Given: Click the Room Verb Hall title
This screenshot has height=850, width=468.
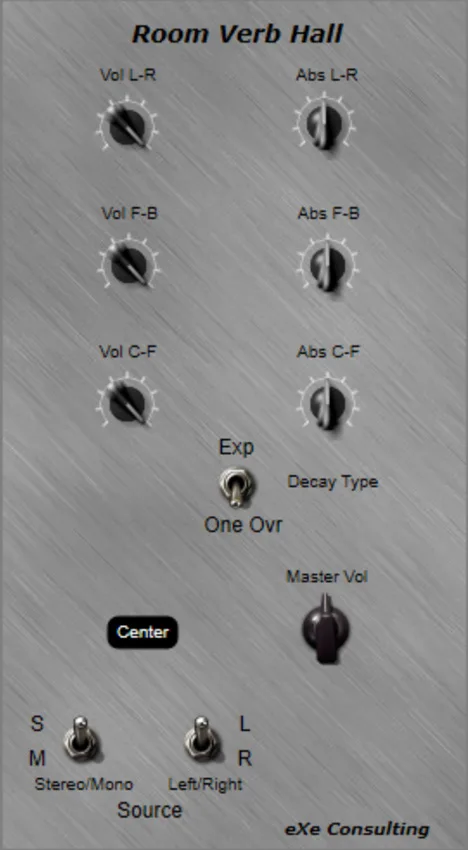Looking at the screenshot, I should 237,34.
